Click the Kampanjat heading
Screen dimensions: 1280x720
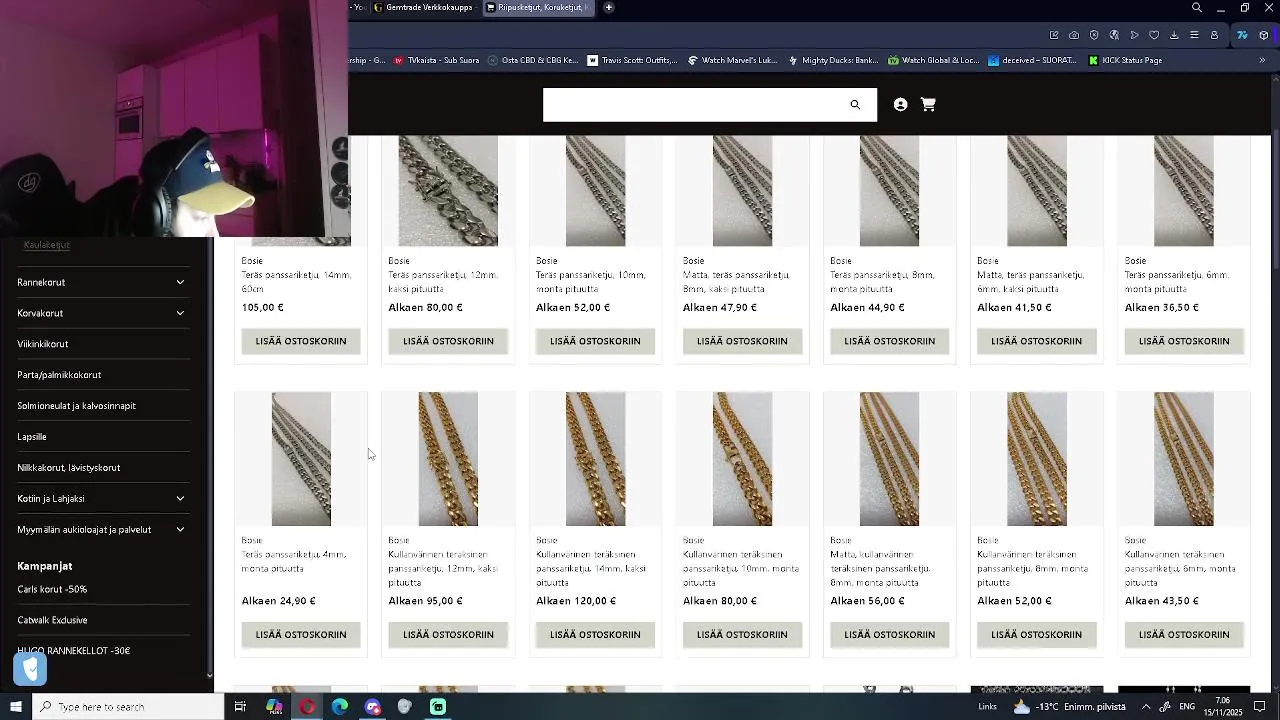[x=44, y=566]
